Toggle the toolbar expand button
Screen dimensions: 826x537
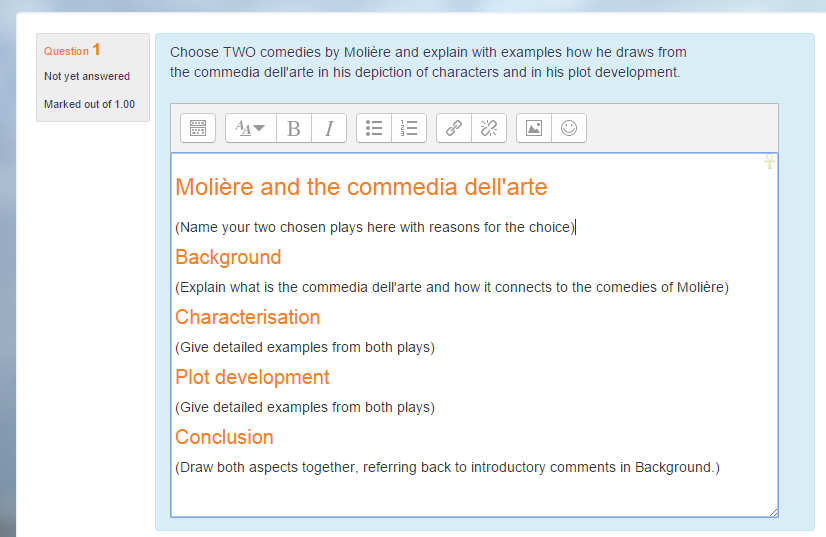(198, 128)
